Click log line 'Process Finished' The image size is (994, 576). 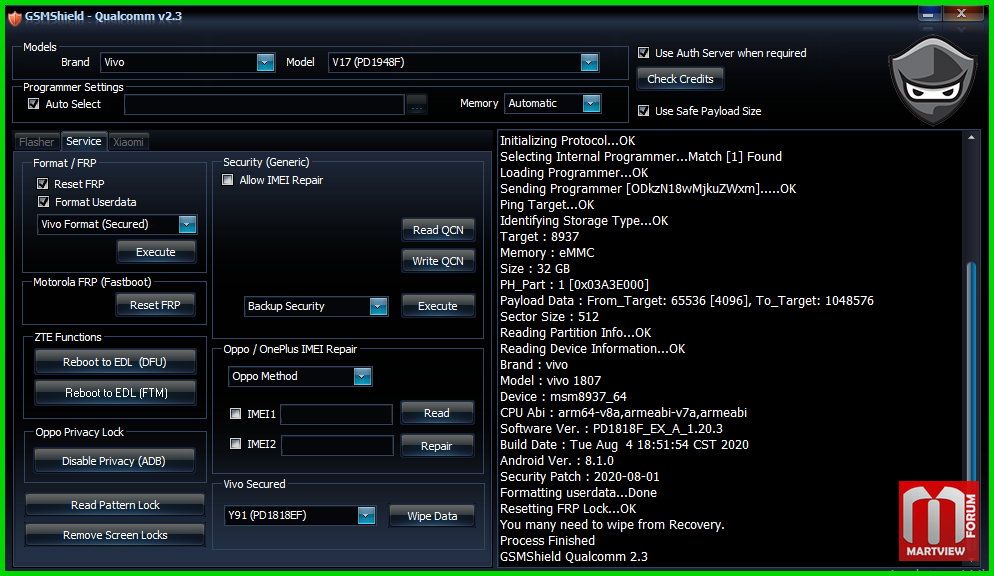coord(548,541)
